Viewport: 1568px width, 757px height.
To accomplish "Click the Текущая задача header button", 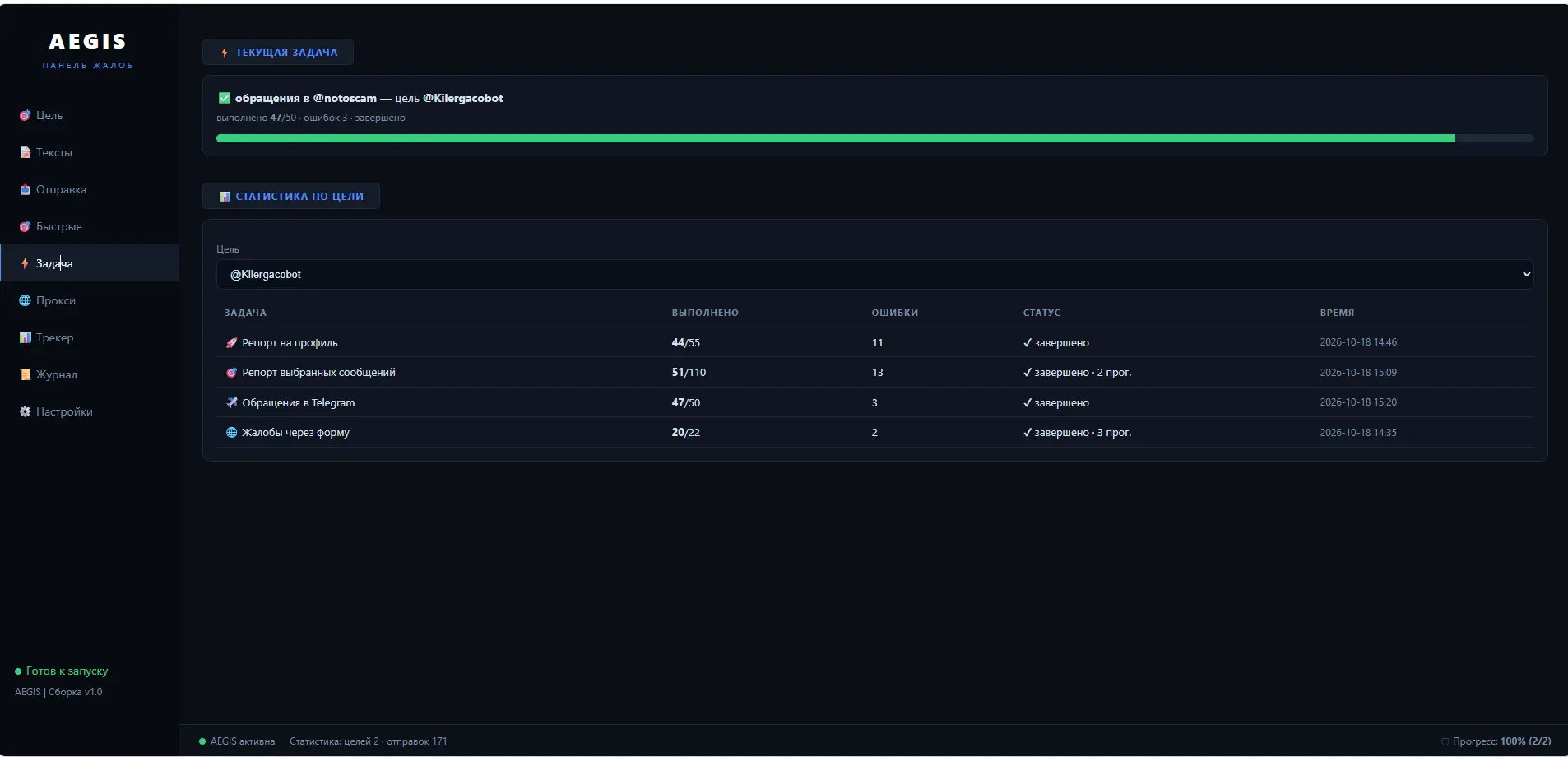I will [278, 52].
